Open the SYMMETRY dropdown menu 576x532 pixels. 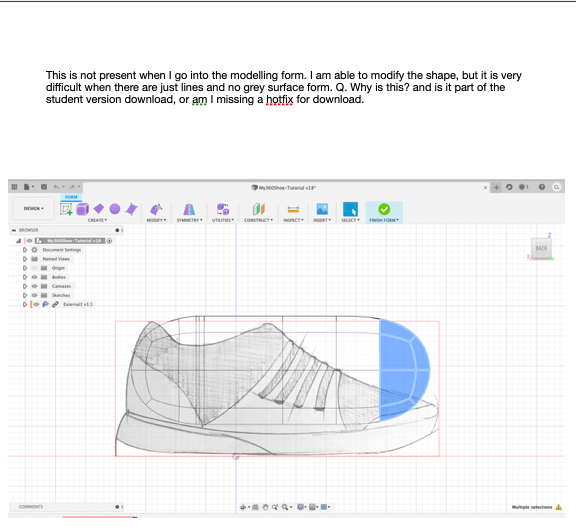coord(189,220)
